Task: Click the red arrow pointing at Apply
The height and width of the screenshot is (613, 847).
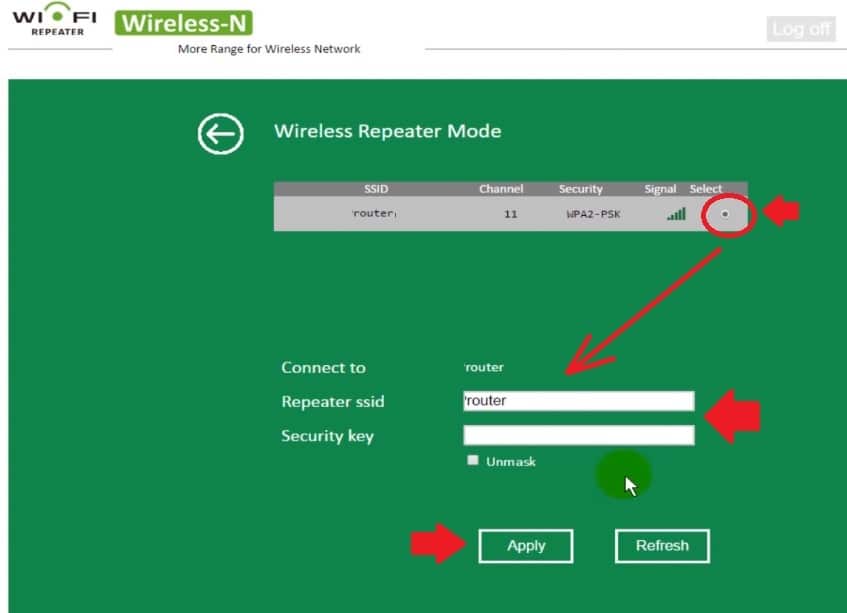Action: (438, 545)
